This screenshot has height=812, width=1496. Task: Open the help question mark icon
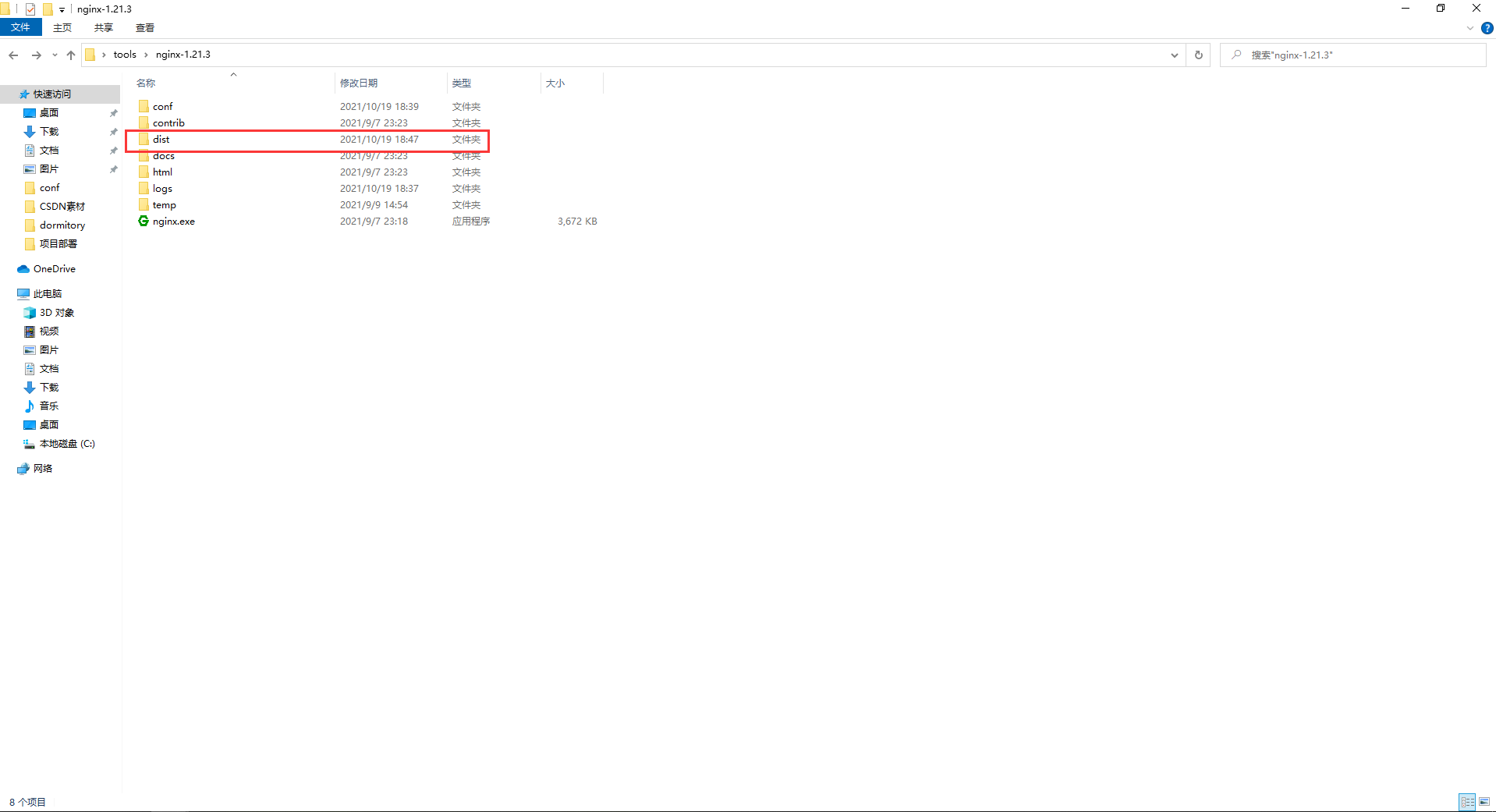point(1487,28)
